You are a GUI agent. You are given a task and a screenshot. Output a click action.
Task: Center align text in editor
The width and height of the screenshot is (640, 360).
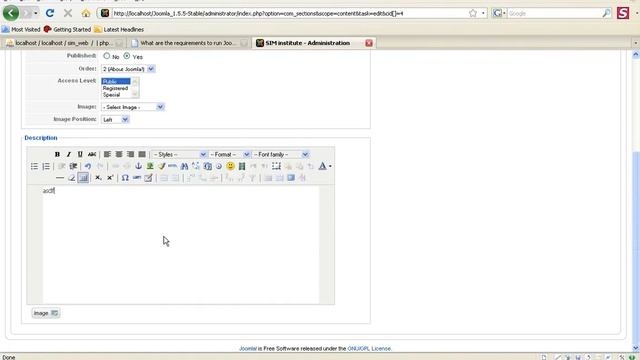(x=119, y=154)
